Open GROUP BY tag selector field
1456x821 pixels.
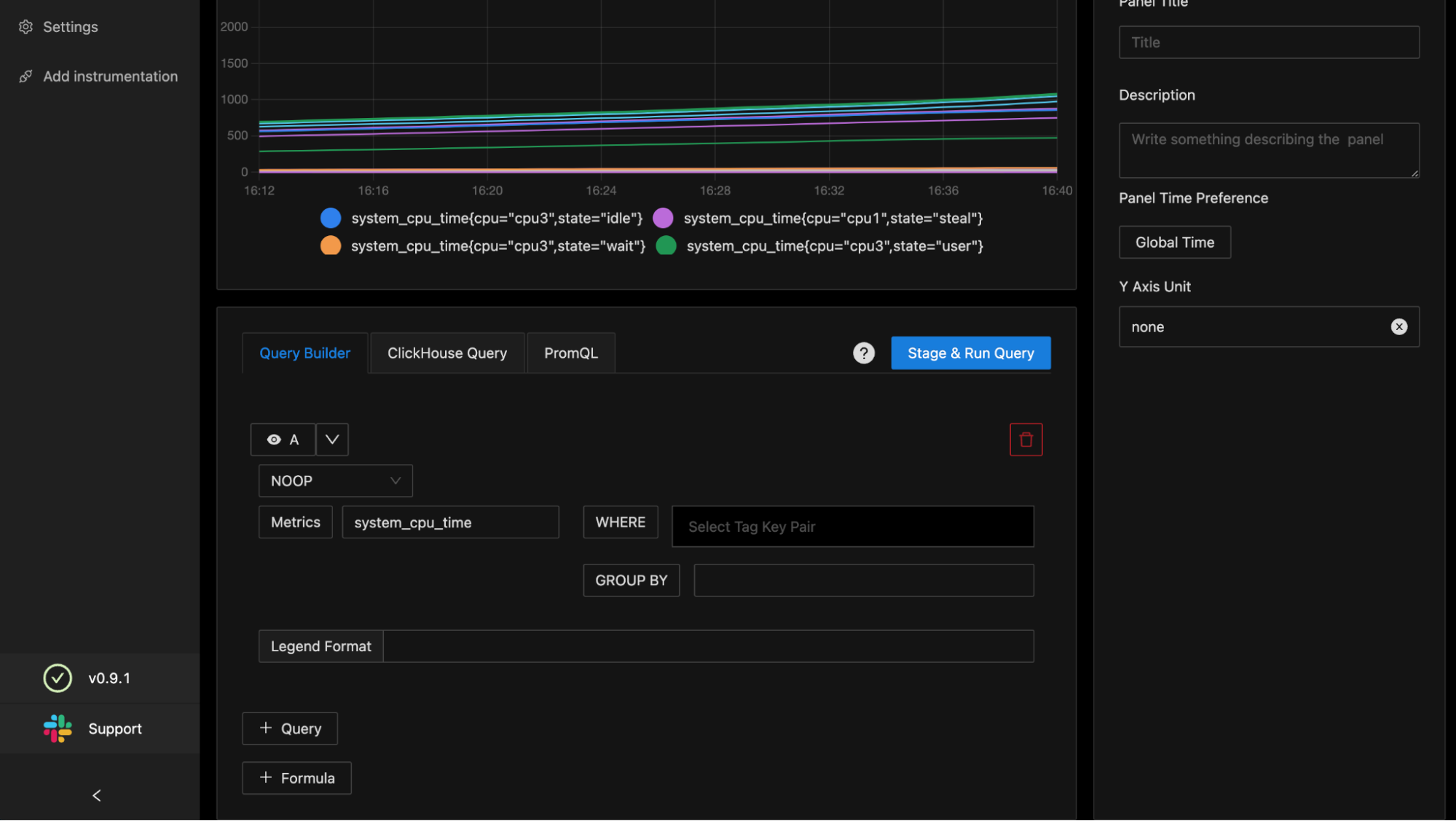click(x=864, y=581)
